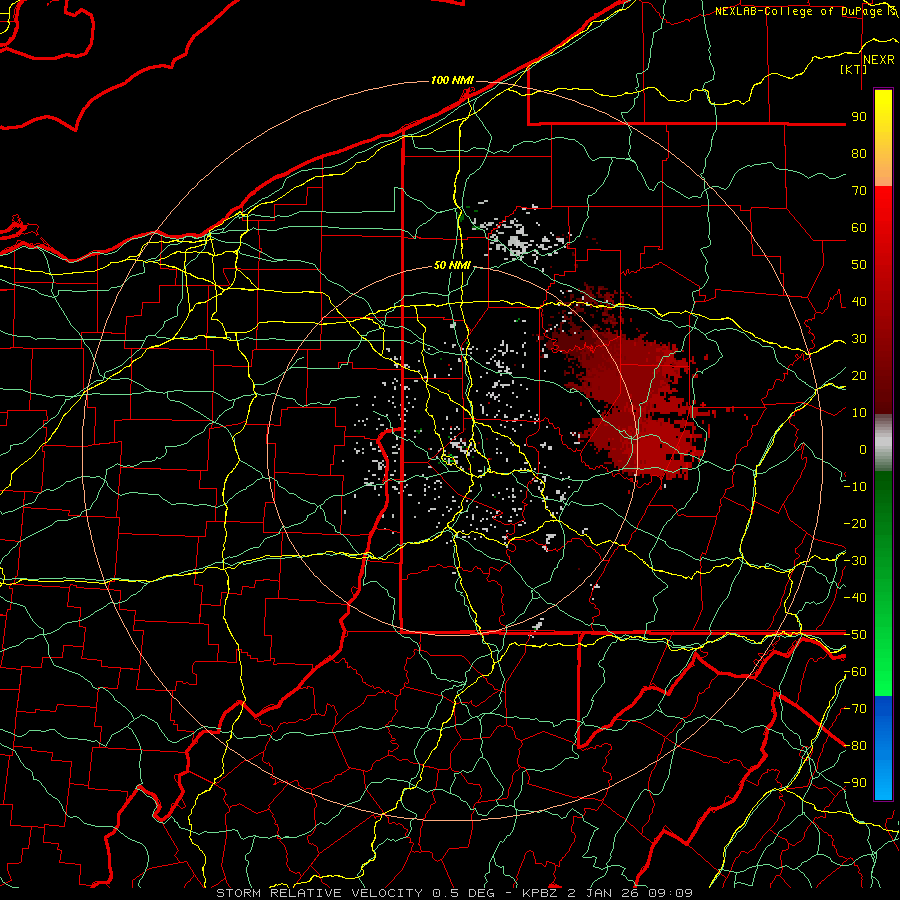Click the "KPBZ" radar site identifier

coord(541,893)
